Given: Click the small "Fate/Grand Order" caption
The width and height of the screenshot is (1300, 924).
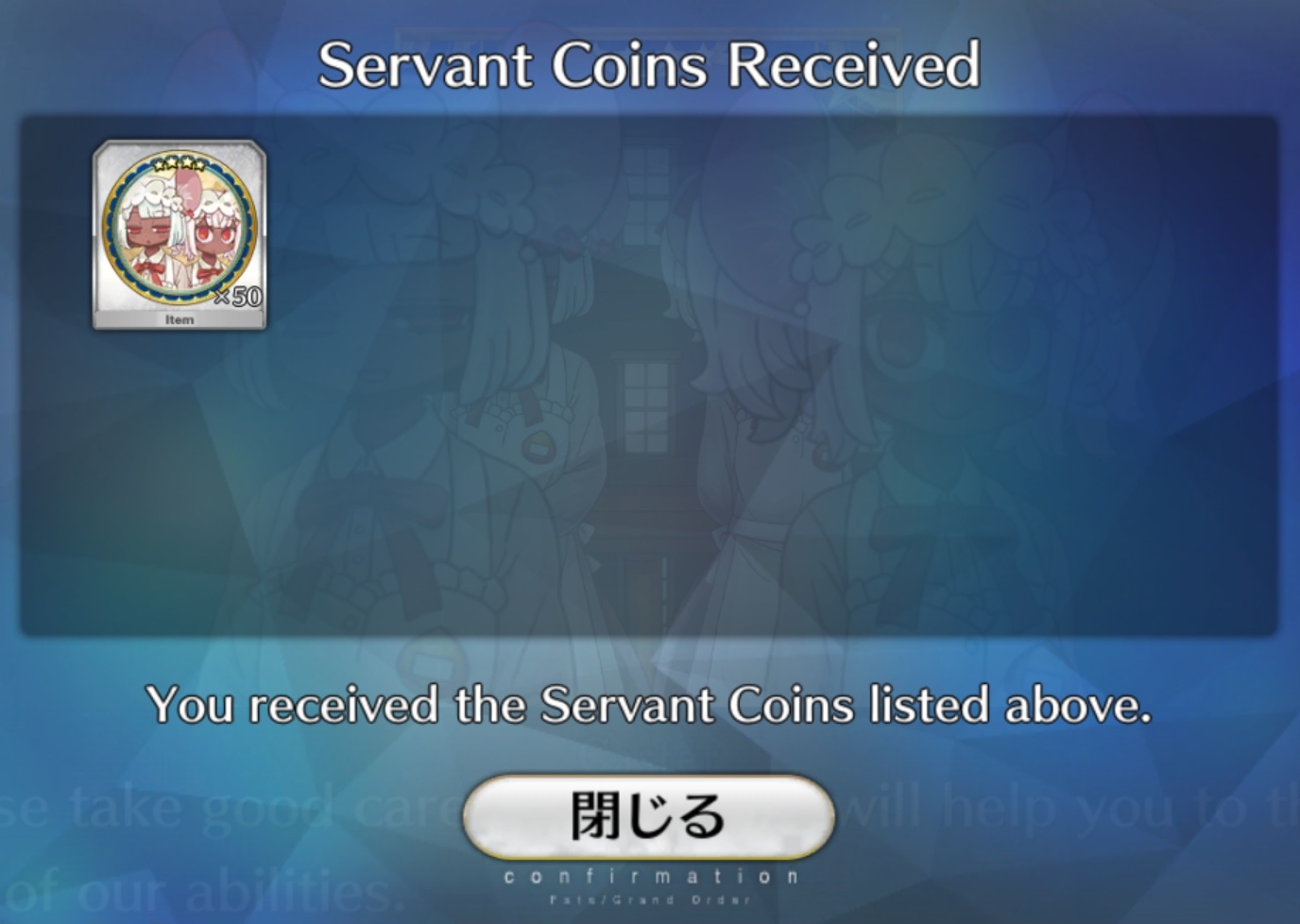Looking at the screenshot, I should pos(650,899).
